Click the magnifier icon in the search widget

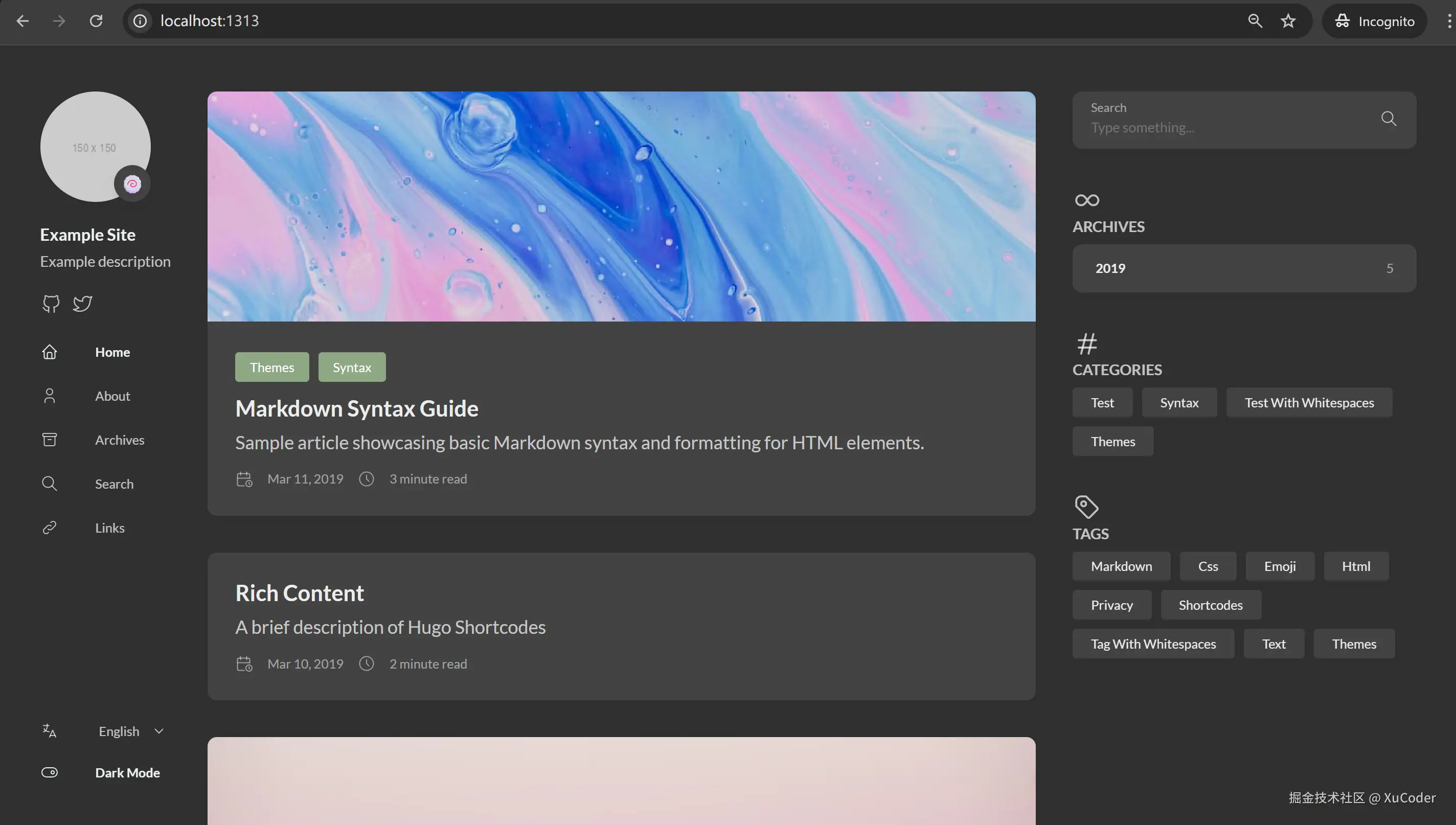click(x=1388, y=119)
